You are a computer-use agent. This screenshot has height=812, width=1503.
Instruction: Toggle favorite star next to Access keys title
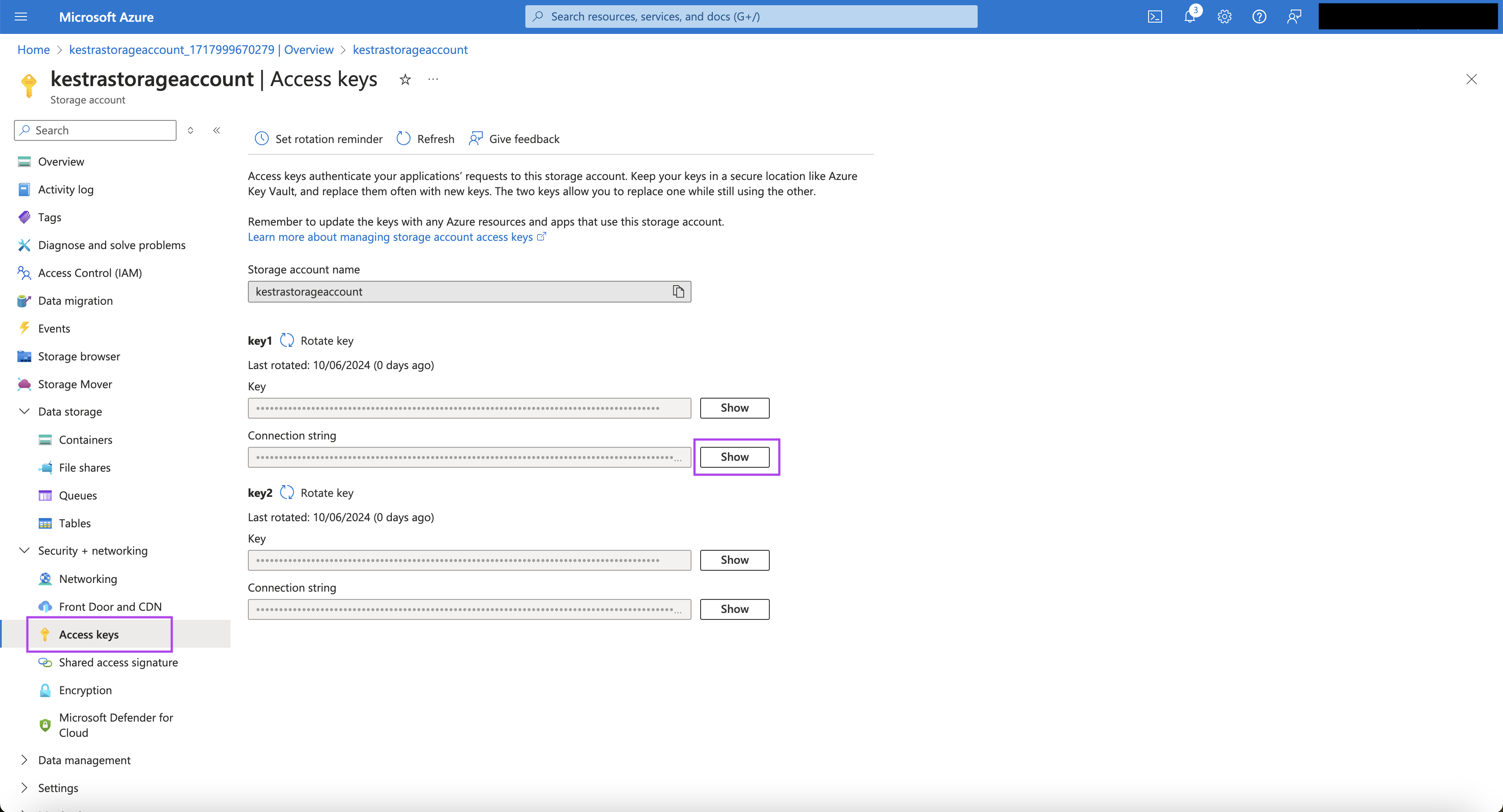(x=404, y=80)
